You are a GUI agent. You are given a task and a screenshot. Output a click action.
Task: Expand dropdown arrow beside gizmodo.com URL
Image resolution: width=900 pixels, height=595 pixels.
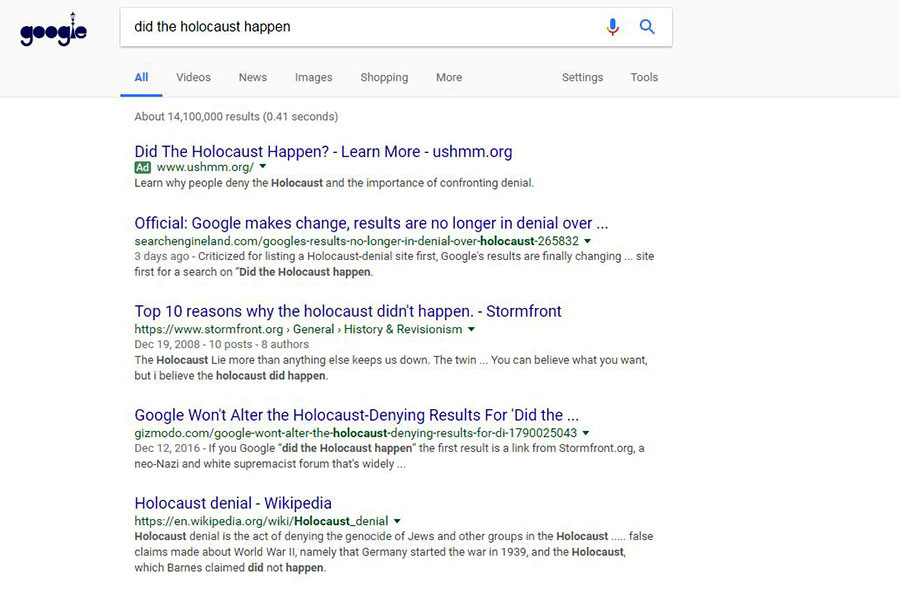[x=585, y=433]
